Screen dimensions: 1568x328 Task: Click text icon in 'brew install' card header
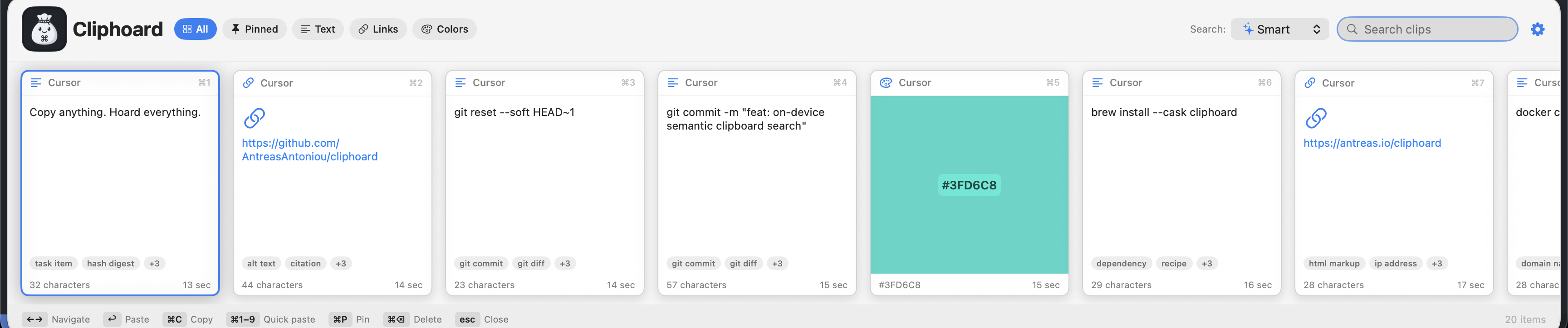pyautogui.click(x=1097, y=82)
